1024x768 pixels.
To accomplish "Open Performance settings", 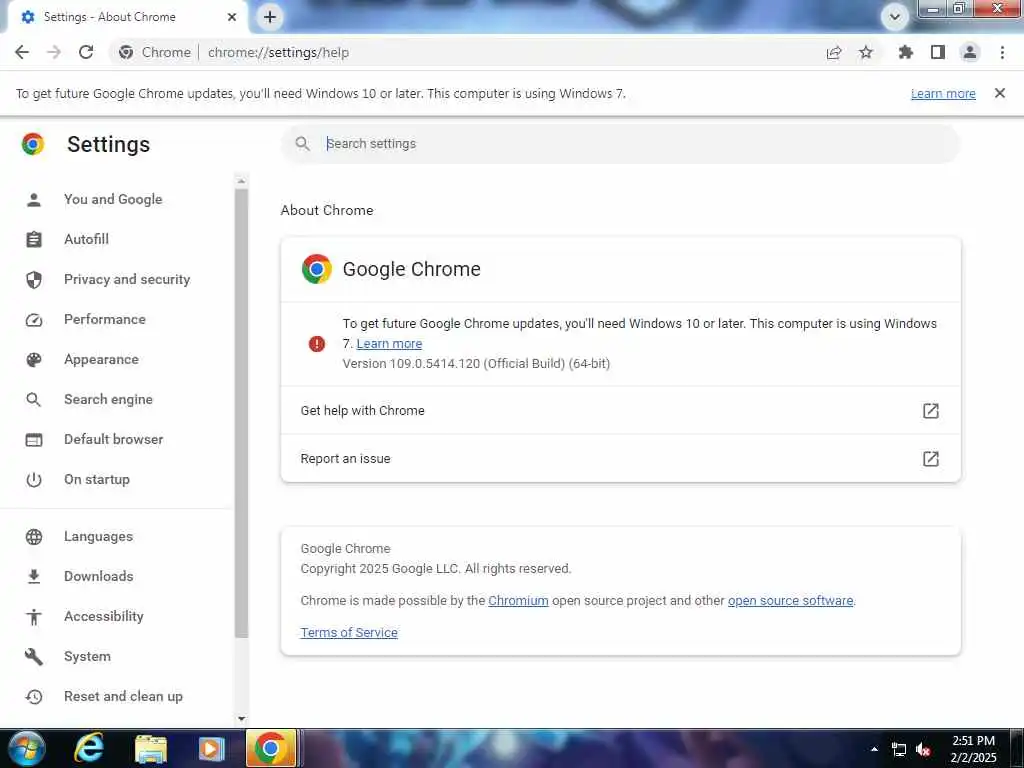I will click(x=104, y=319).
